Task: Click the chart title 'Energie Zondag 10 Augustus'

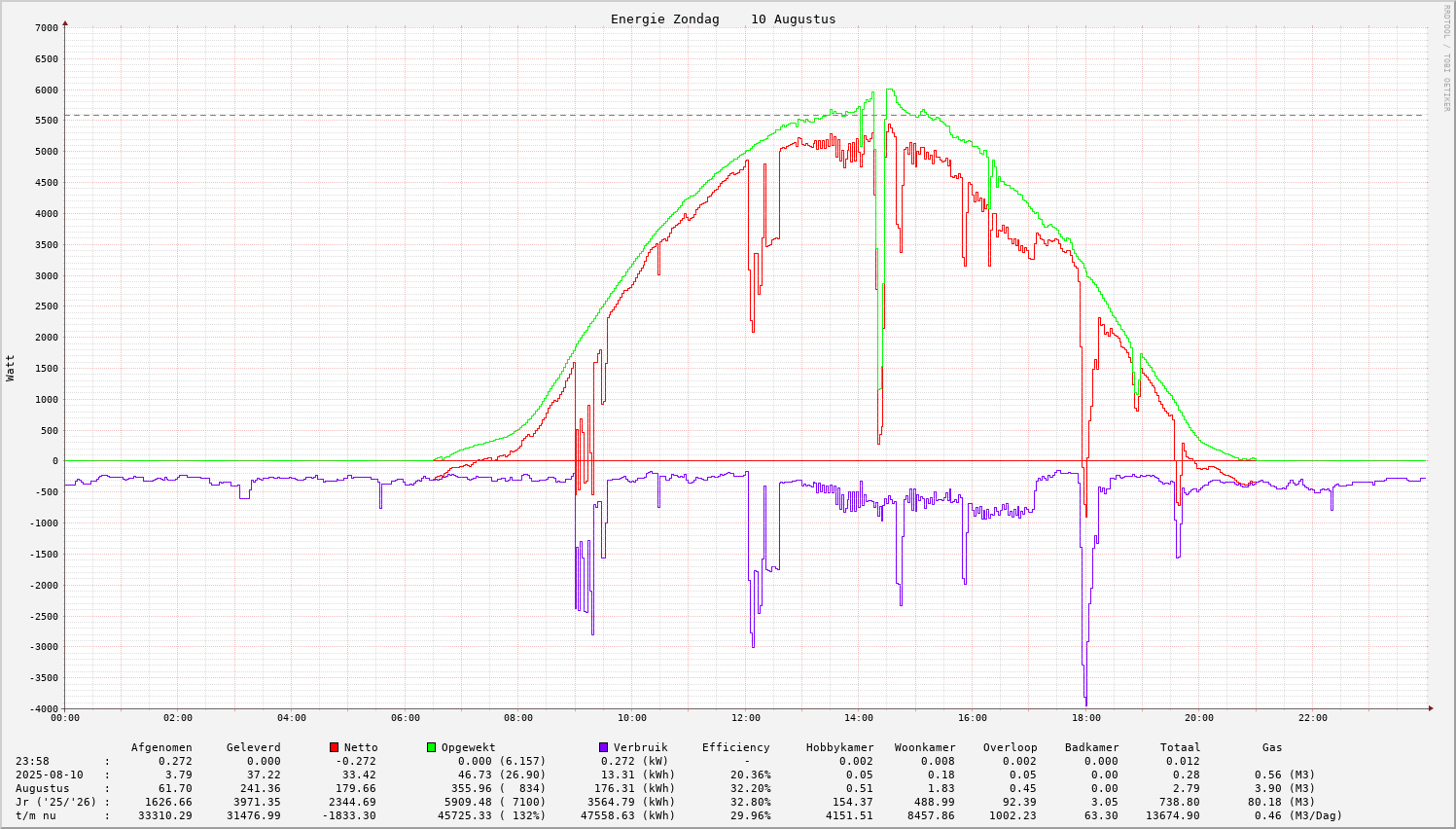Action: click(723, 19)
